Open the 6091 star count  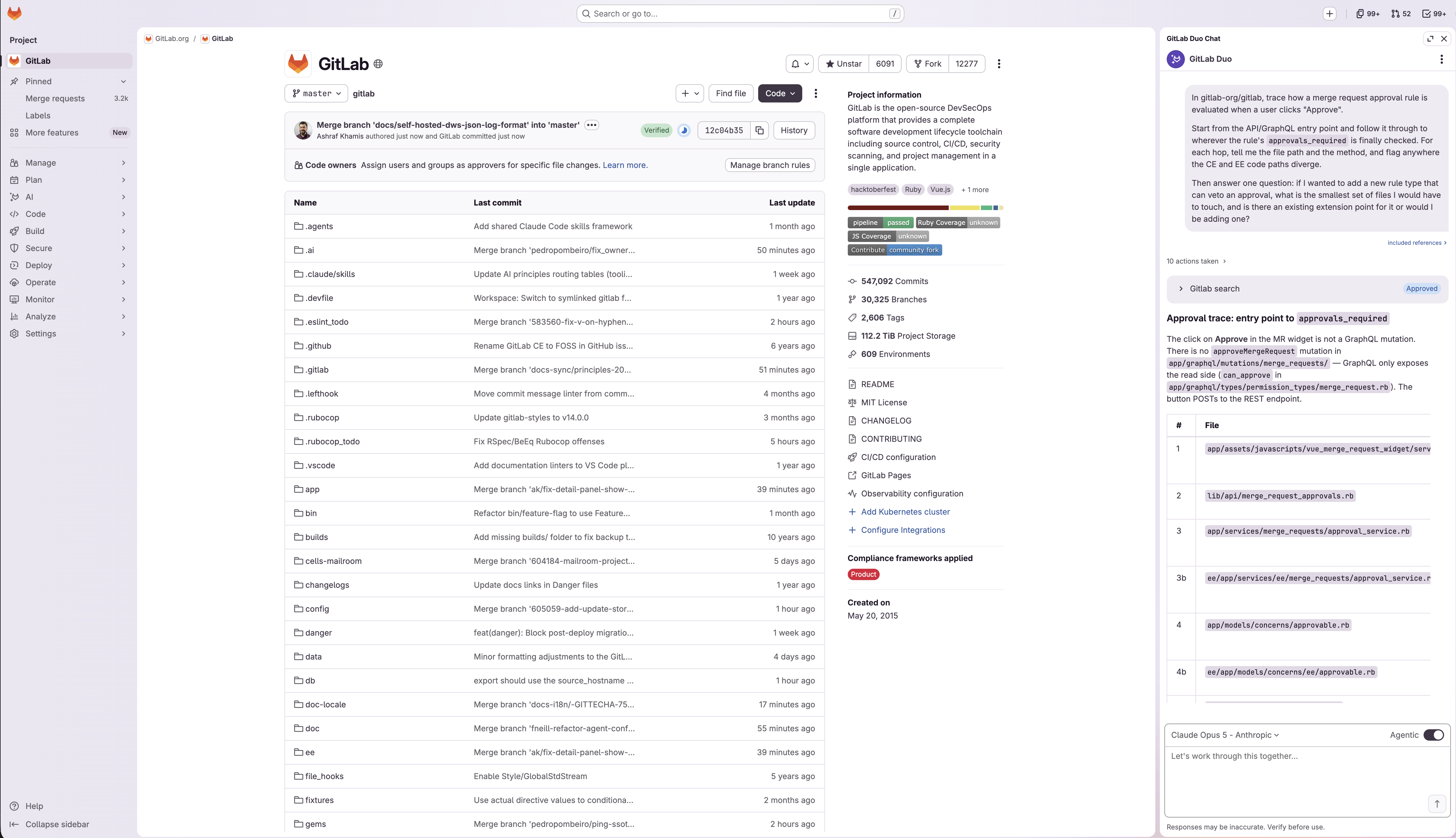tap(885, 64)
